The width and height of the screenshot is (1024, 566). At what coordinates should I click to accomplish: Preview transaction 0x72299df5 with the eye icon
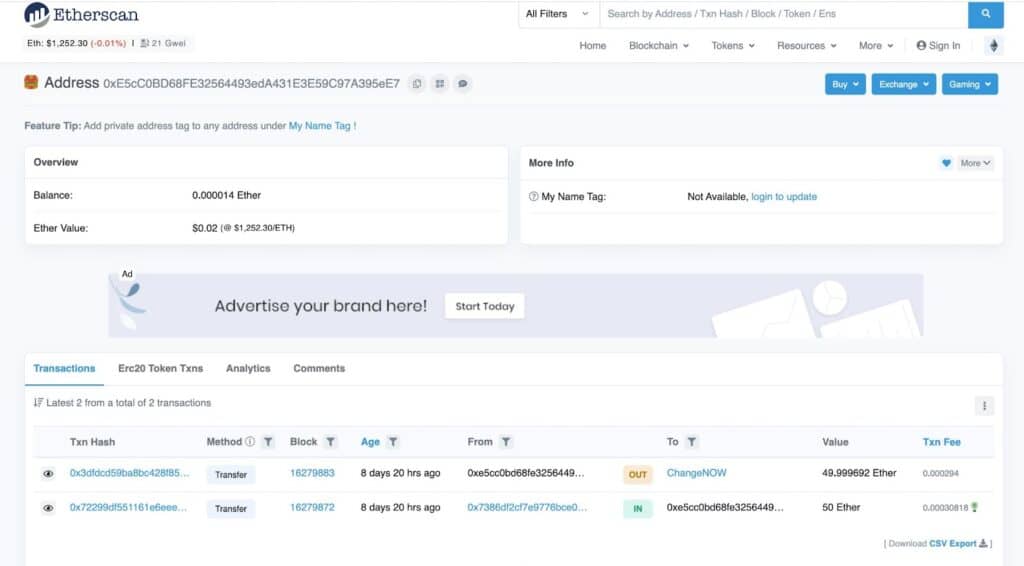click(x=48, y=507)
